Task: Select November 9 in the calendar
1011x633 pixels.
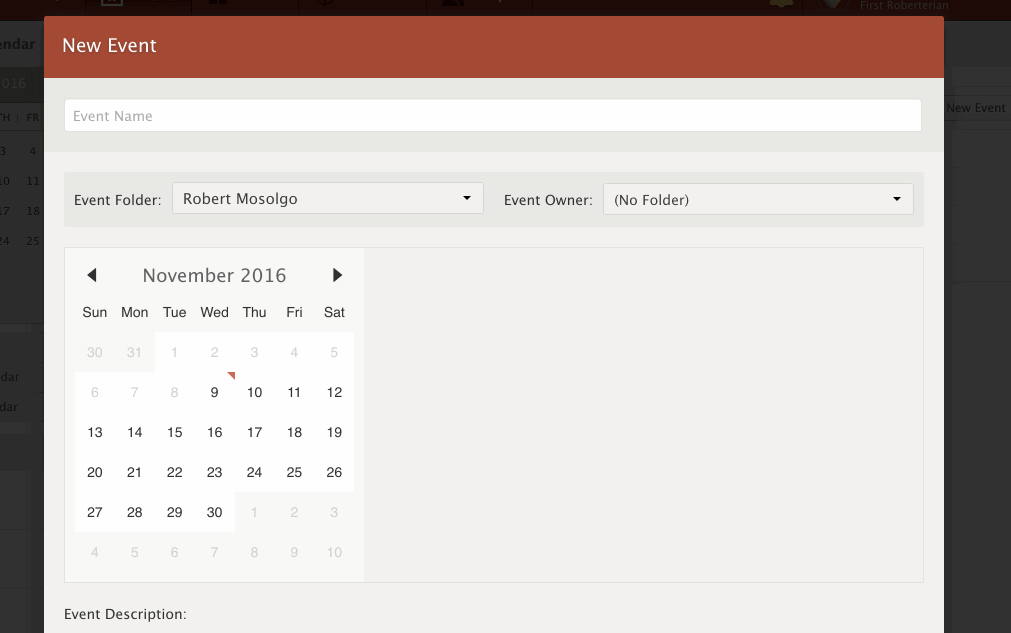Action: (215, 392)
